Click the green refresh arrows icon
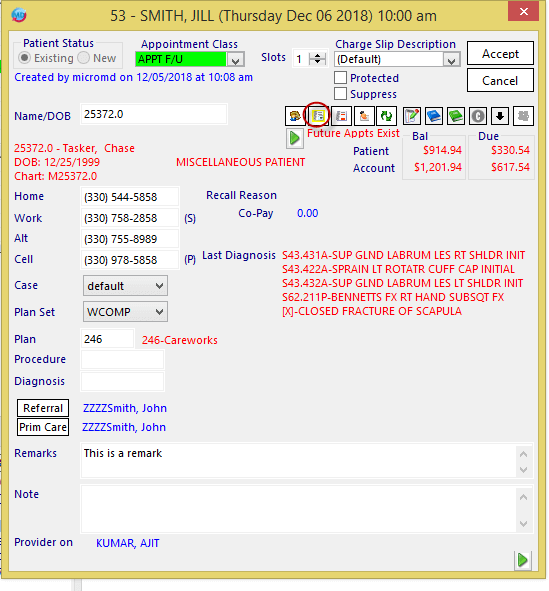Viewport: 549px width, 591px height. click(386, 116)
